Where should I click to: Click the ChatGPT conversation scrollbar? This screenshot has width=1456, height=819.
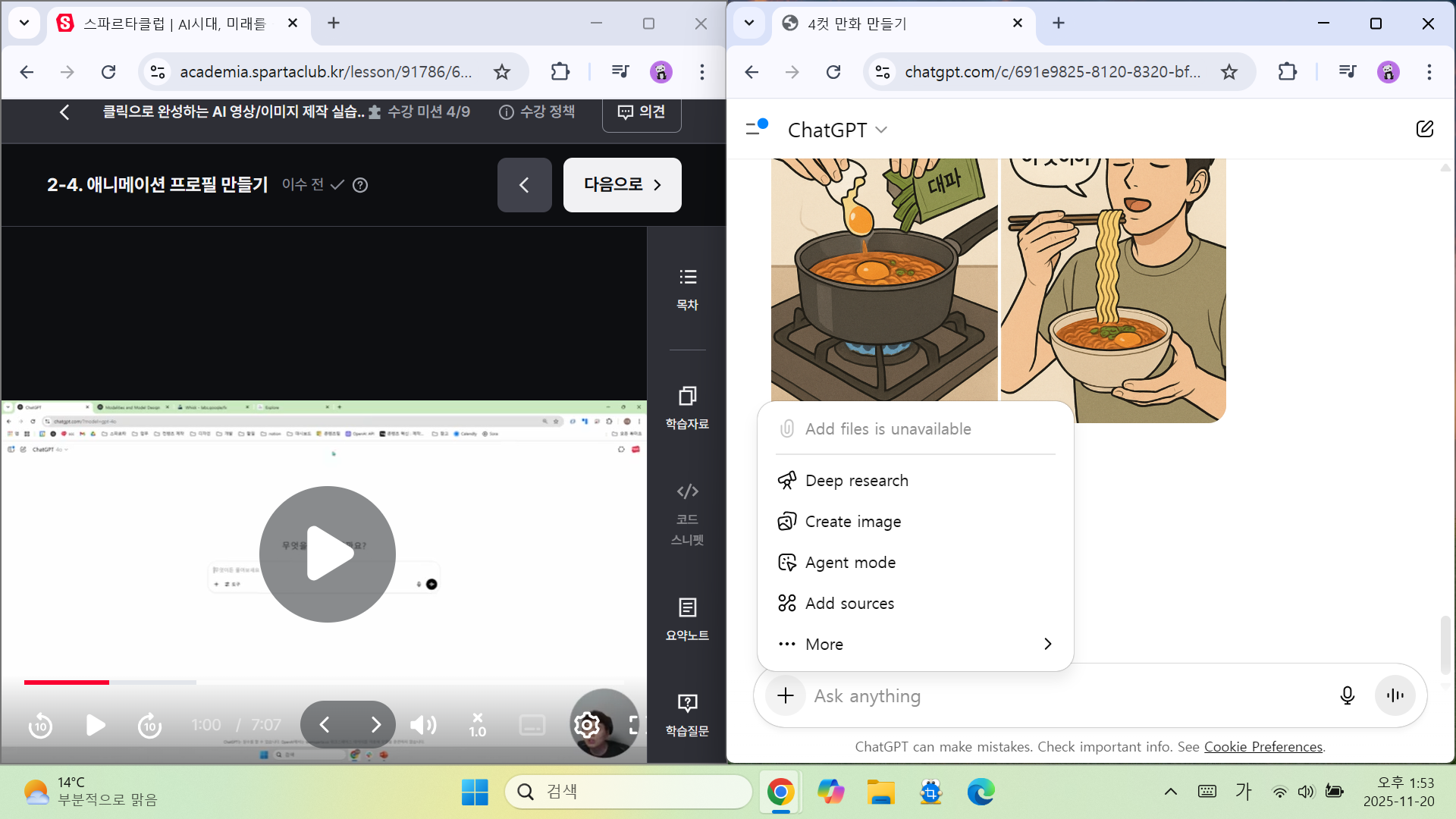(1445, 645)
